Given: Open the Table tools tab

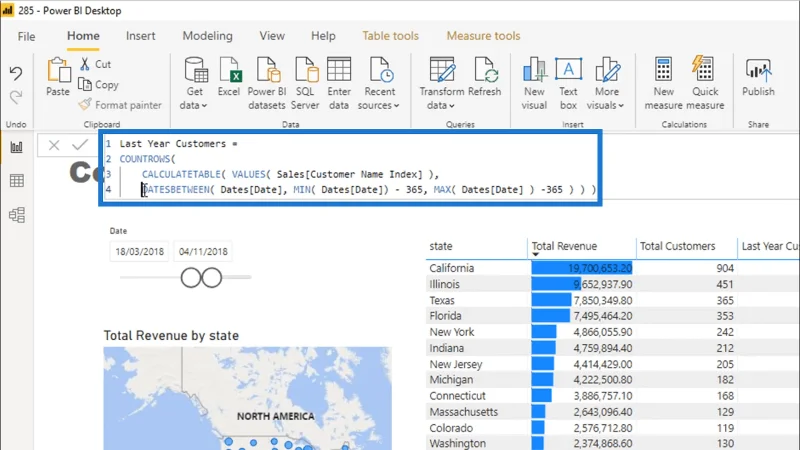Looking at the screenshot, I should (x=390, y=36).
